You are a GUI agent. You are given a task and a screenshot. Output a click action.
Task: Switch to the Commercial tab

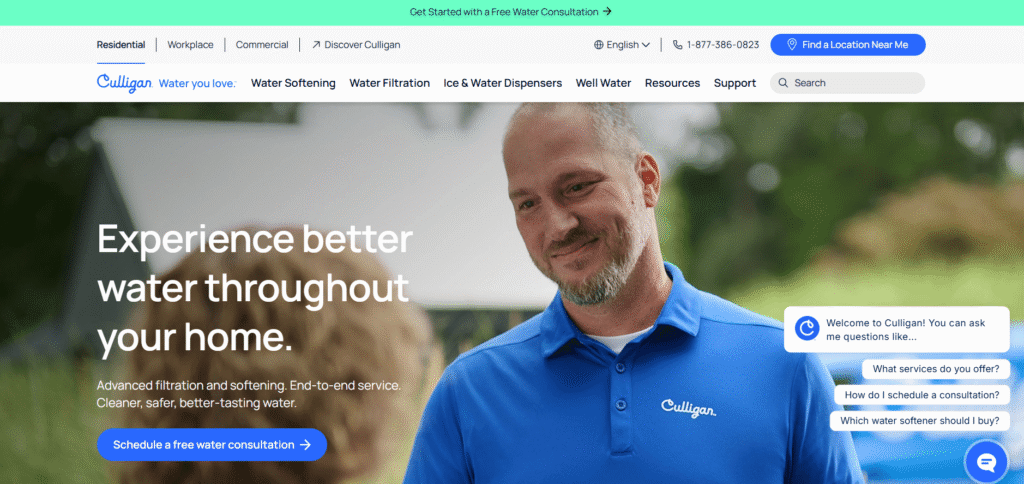(x=262, y=45)
